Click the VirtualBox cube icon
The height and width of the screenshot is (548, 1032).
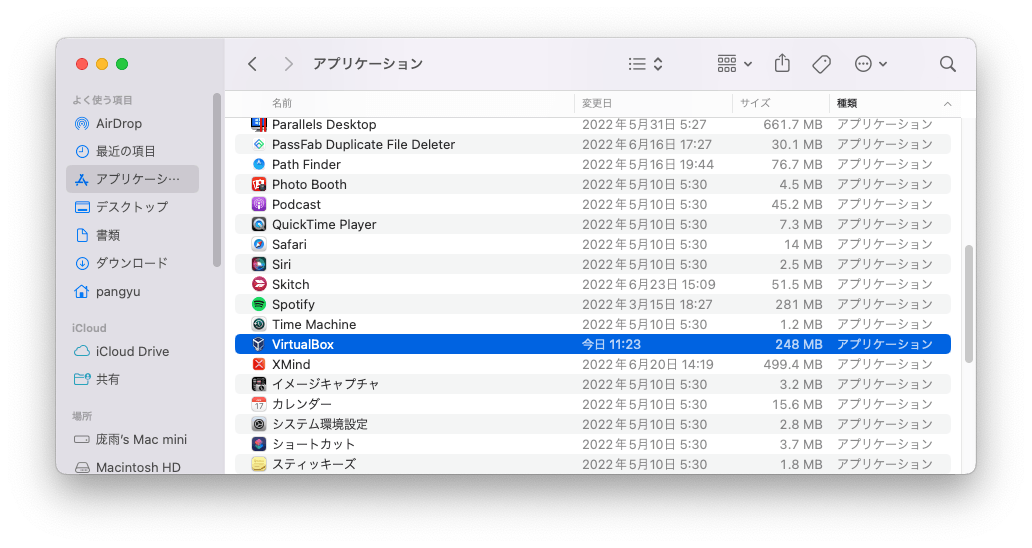click(259, 344)
